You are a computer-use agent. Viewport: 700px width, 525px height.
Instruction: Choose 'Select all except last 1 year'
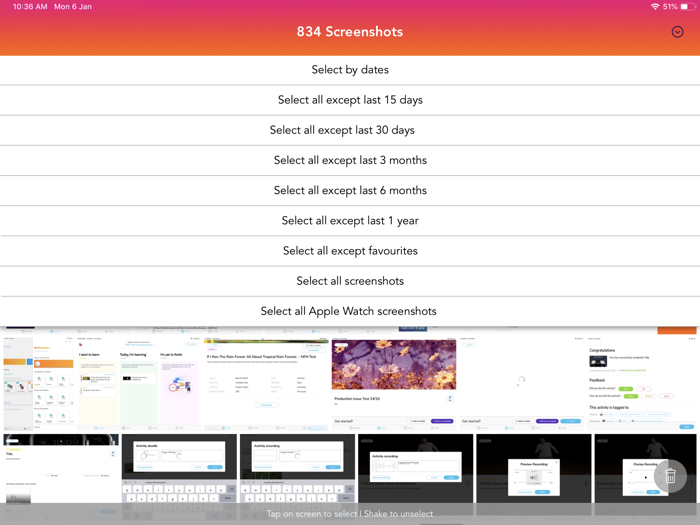pos(350,220)
